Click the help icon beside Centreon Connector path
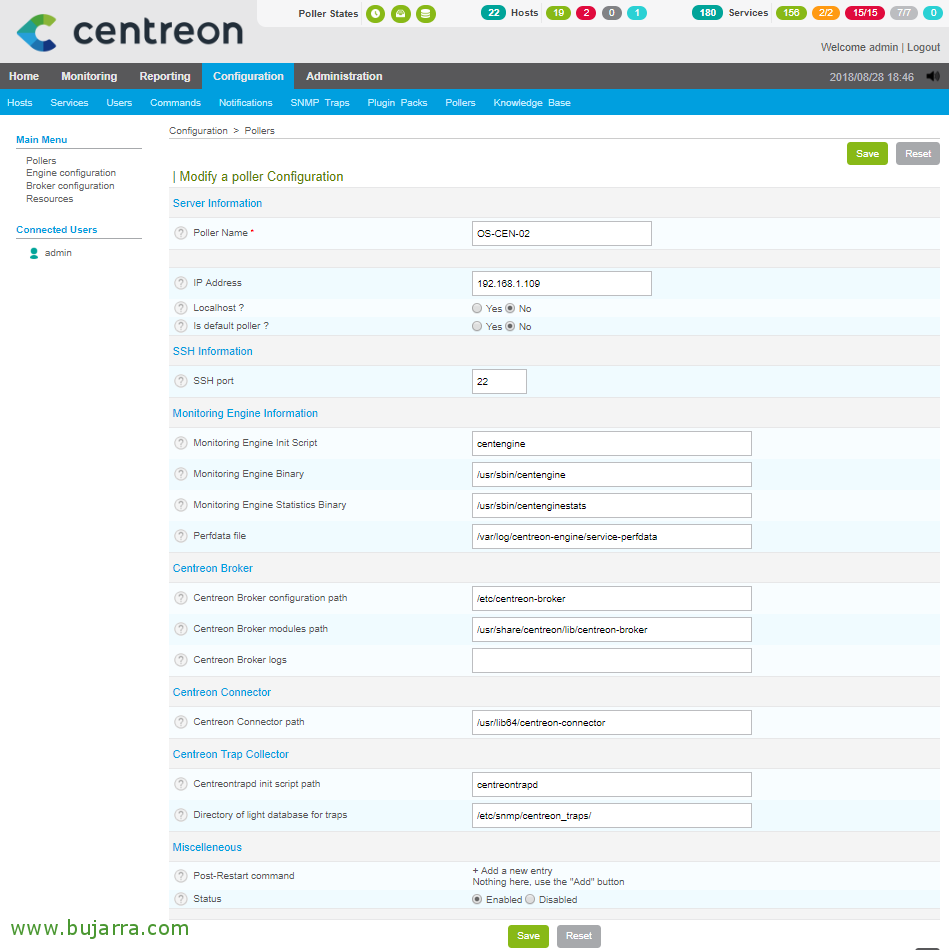This screenshot has height=950, width=949. point(181,722)
